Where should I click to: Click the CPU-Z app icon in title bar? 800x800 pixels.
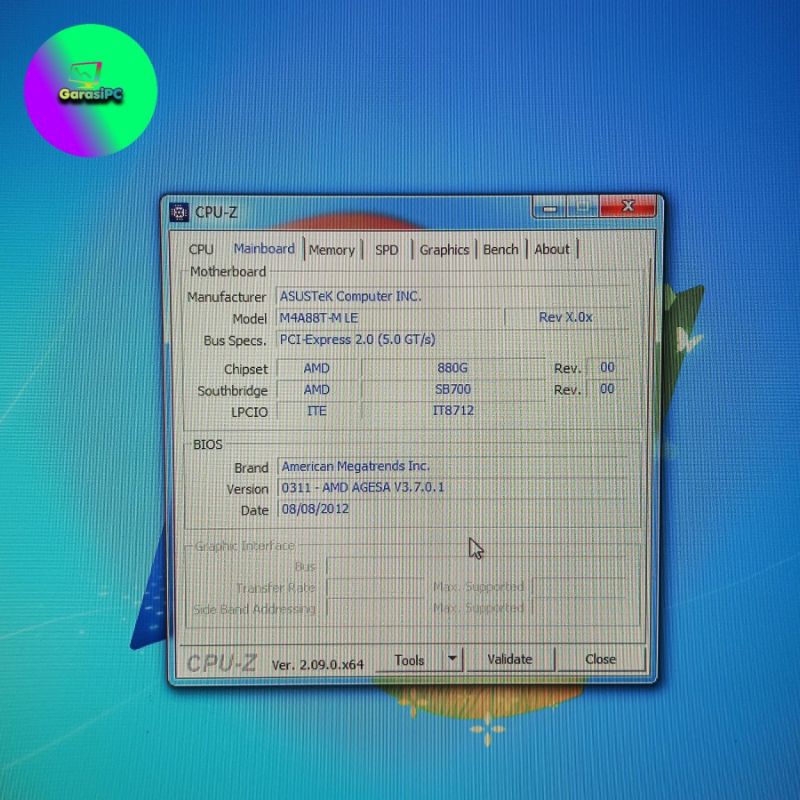(180, 212)
